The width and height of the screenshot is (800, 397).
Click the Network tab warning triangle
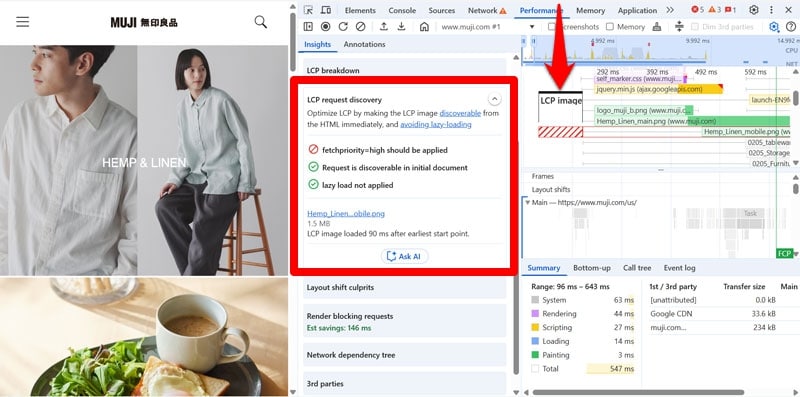[503, 11]
